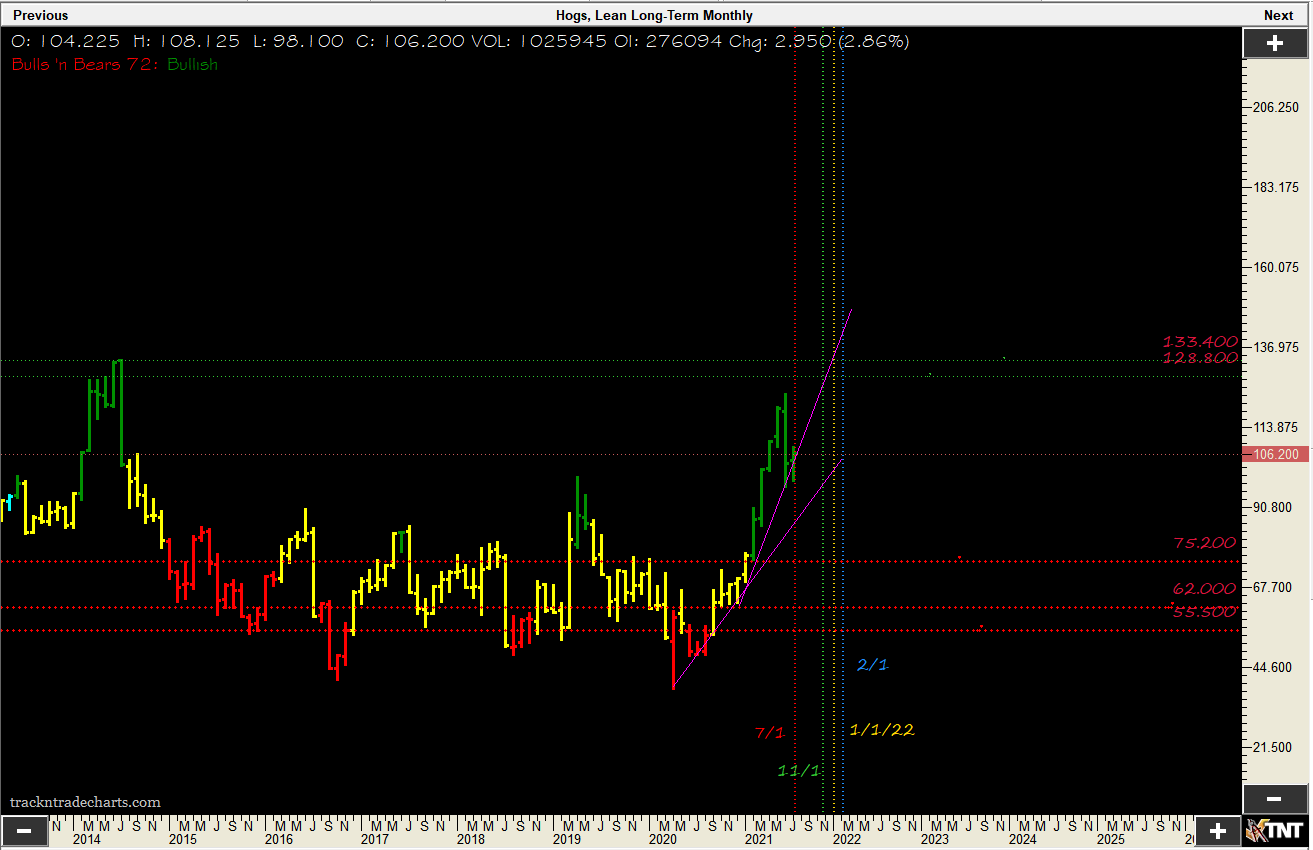Click the 1/1/22 date annotation

[882, 730]
